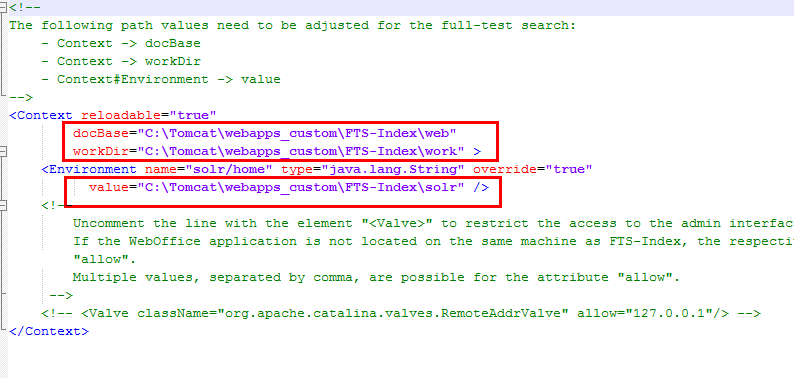Click the path value ending in "FTS-Index\web"
Viewport: 794px width, 378px height.
point(297,133)
